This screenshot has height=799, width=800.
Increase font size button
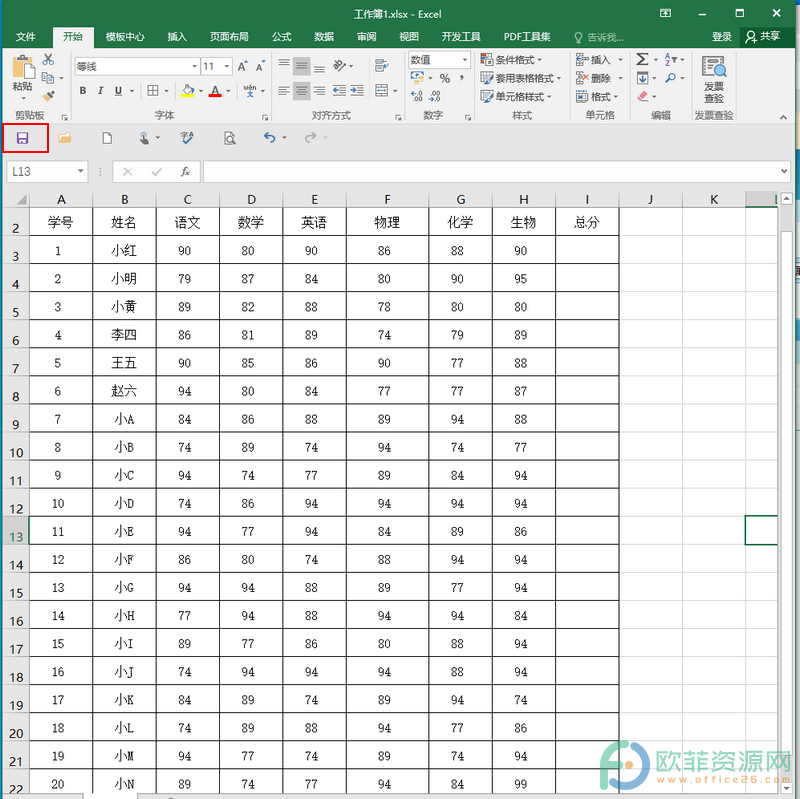[x=242, y=66]
